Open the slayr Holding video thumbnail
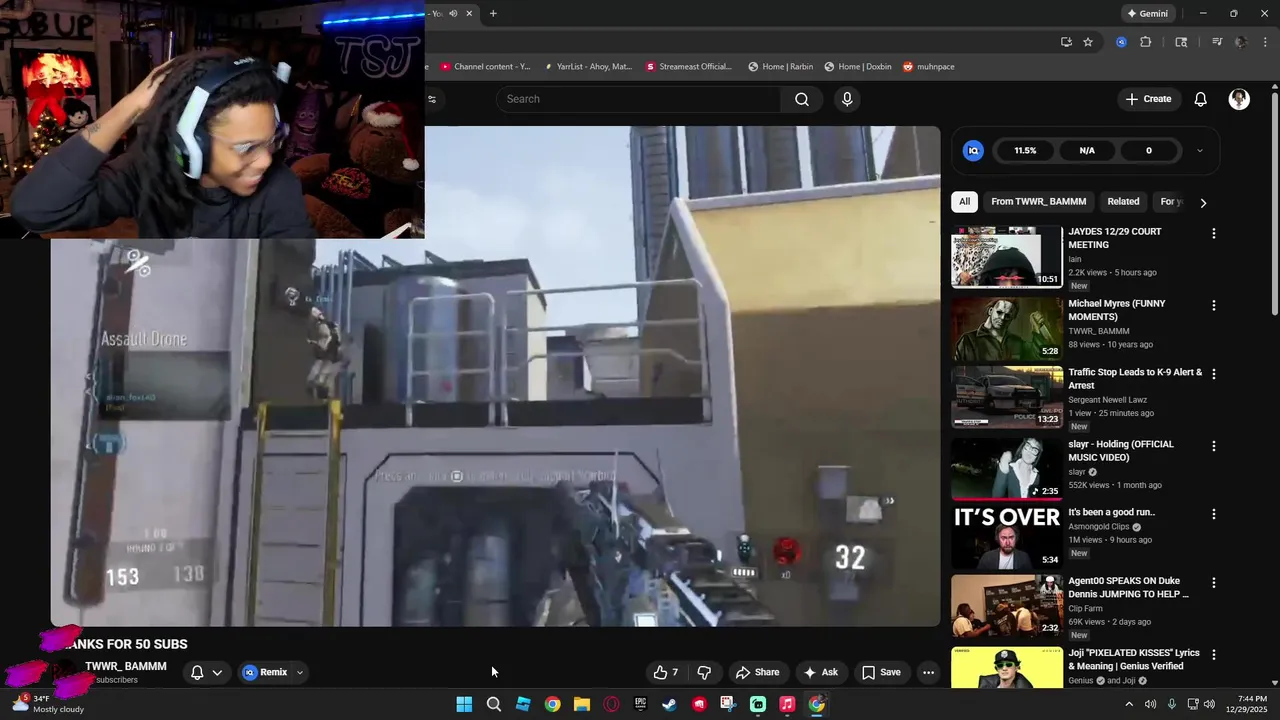 1007,469
